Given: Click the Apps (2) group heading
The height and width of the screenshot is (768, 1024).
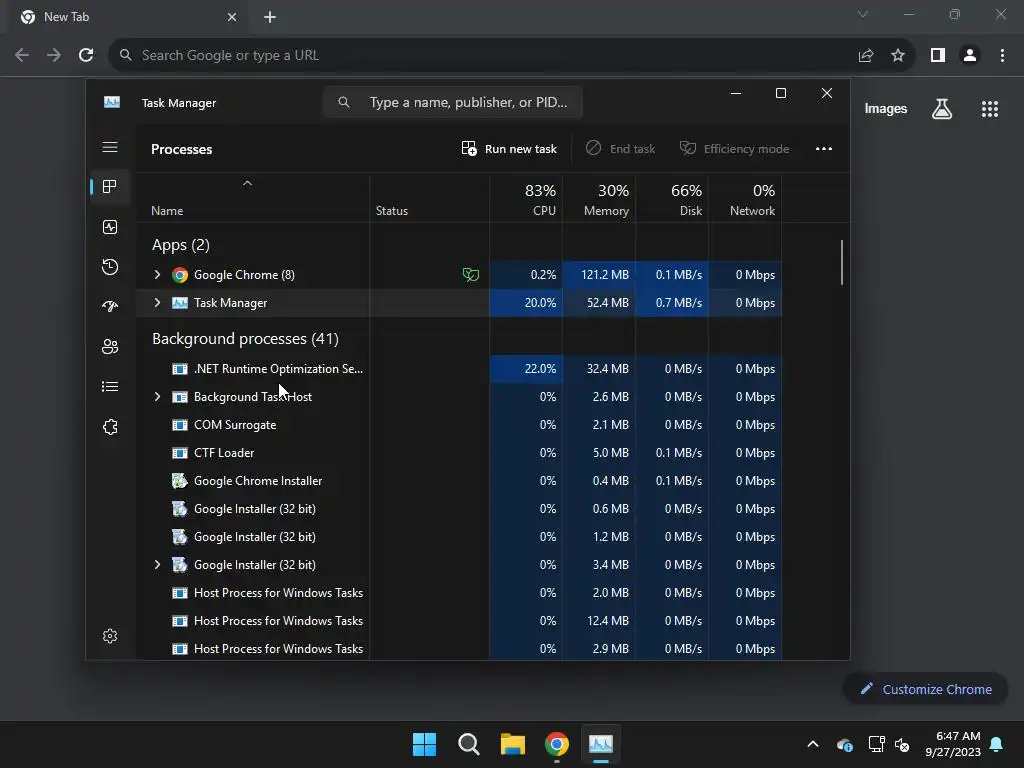Looking at the screenshot, I should pyautogui.click(x=181, y=245).
